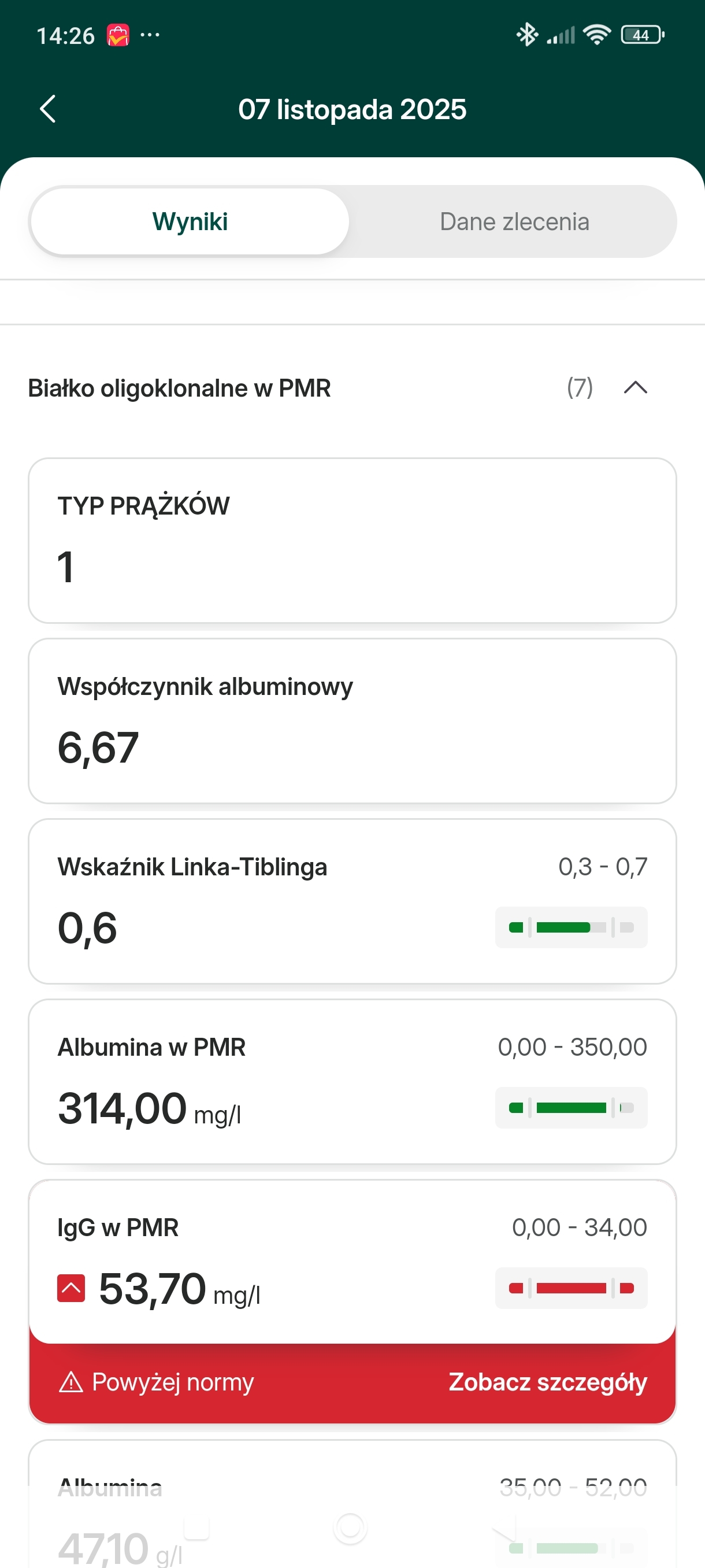Switch to the Wyniki tab
This screenshot has height=1568, width=705.
[x=190, y=221]
